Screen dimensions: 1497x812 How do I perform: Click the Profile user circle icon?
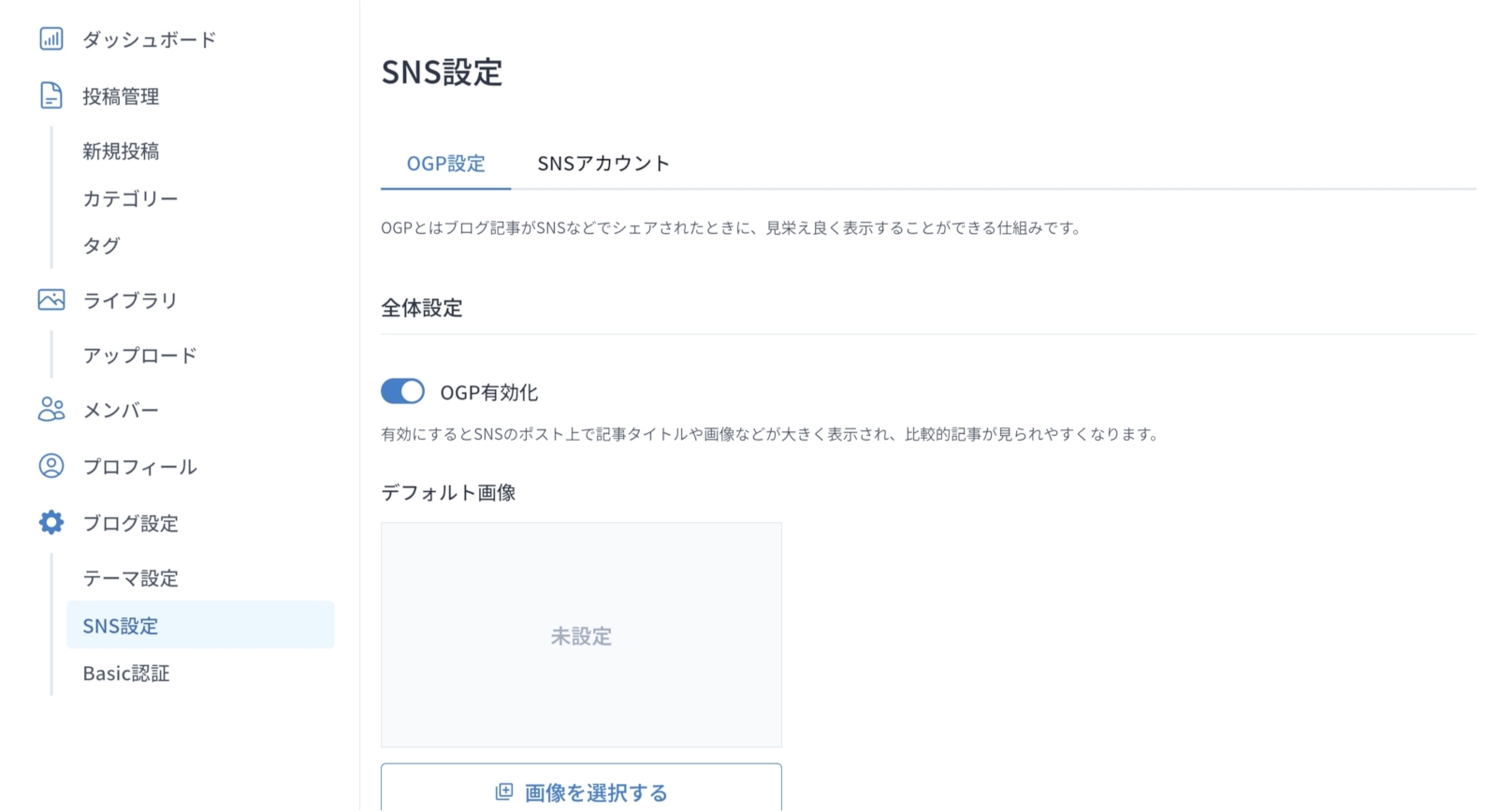point(51,466)
